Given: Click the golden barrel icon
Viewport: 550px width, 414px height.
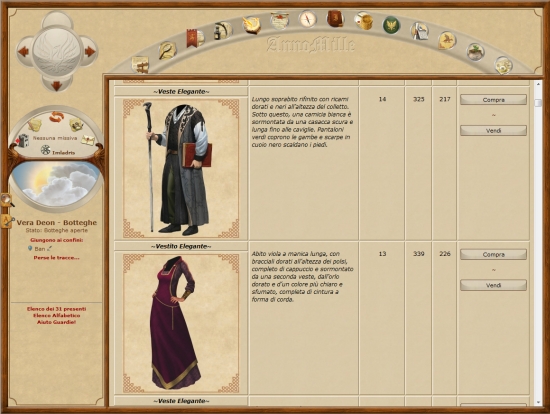Looking at the screenshot, I should pos(363,21).
